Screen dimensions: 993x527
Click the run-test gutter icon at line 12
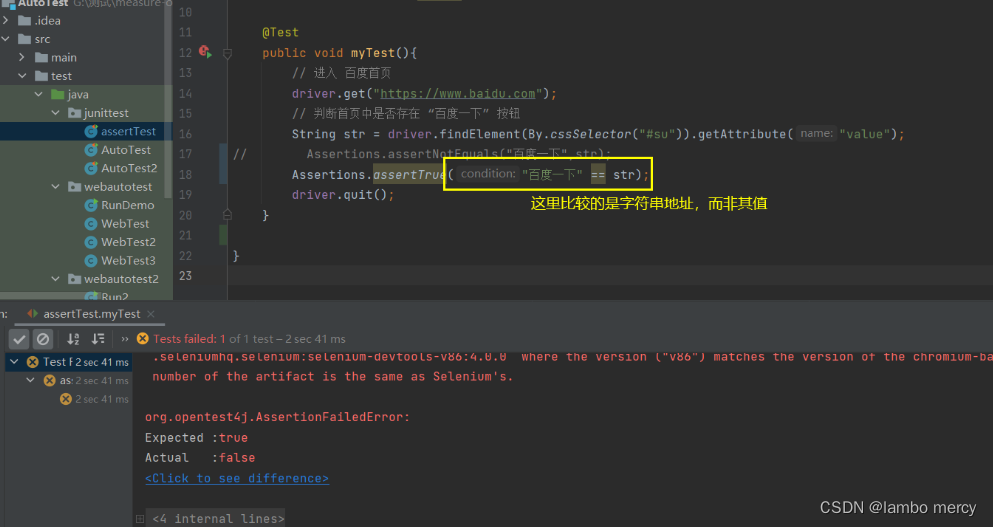(205, 51)
